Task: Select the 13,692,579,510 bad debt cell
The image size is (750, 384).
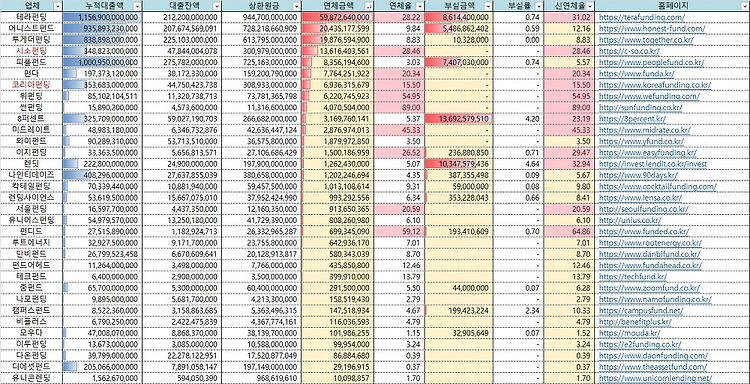Action: [458, 119]
